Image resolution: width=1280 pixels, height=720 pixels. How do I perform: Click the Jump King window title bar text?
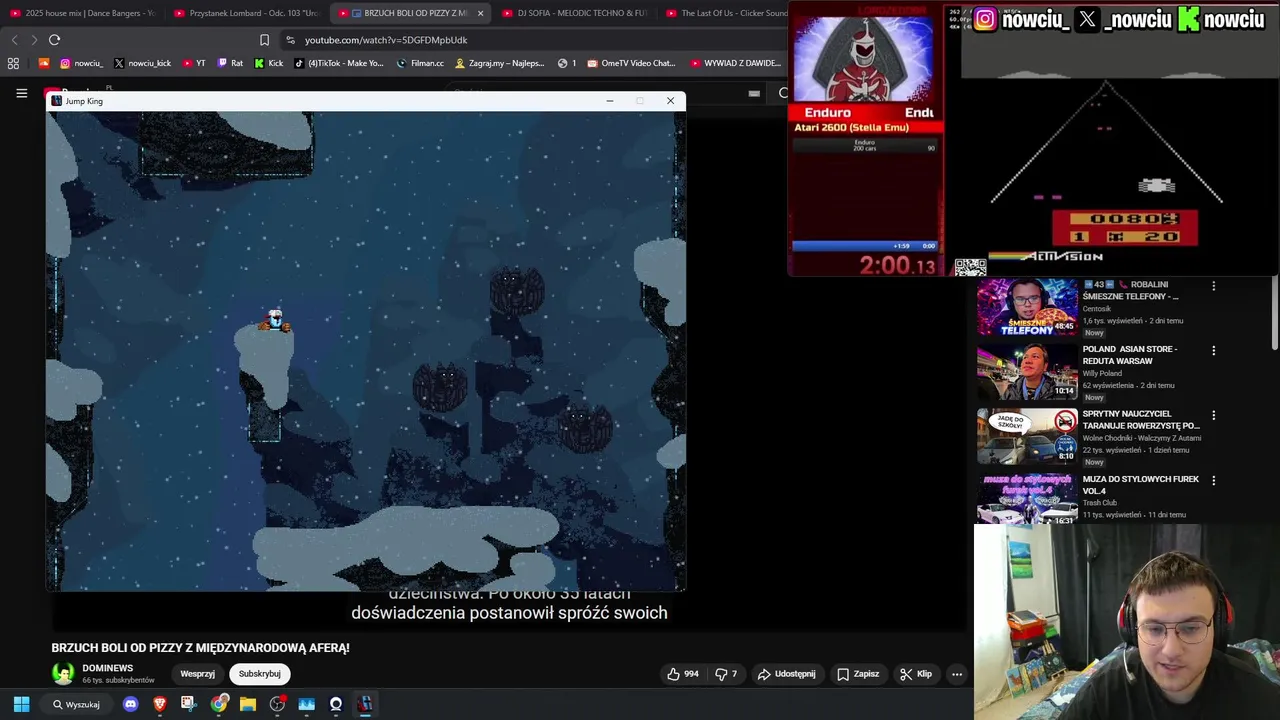[84, 101]
